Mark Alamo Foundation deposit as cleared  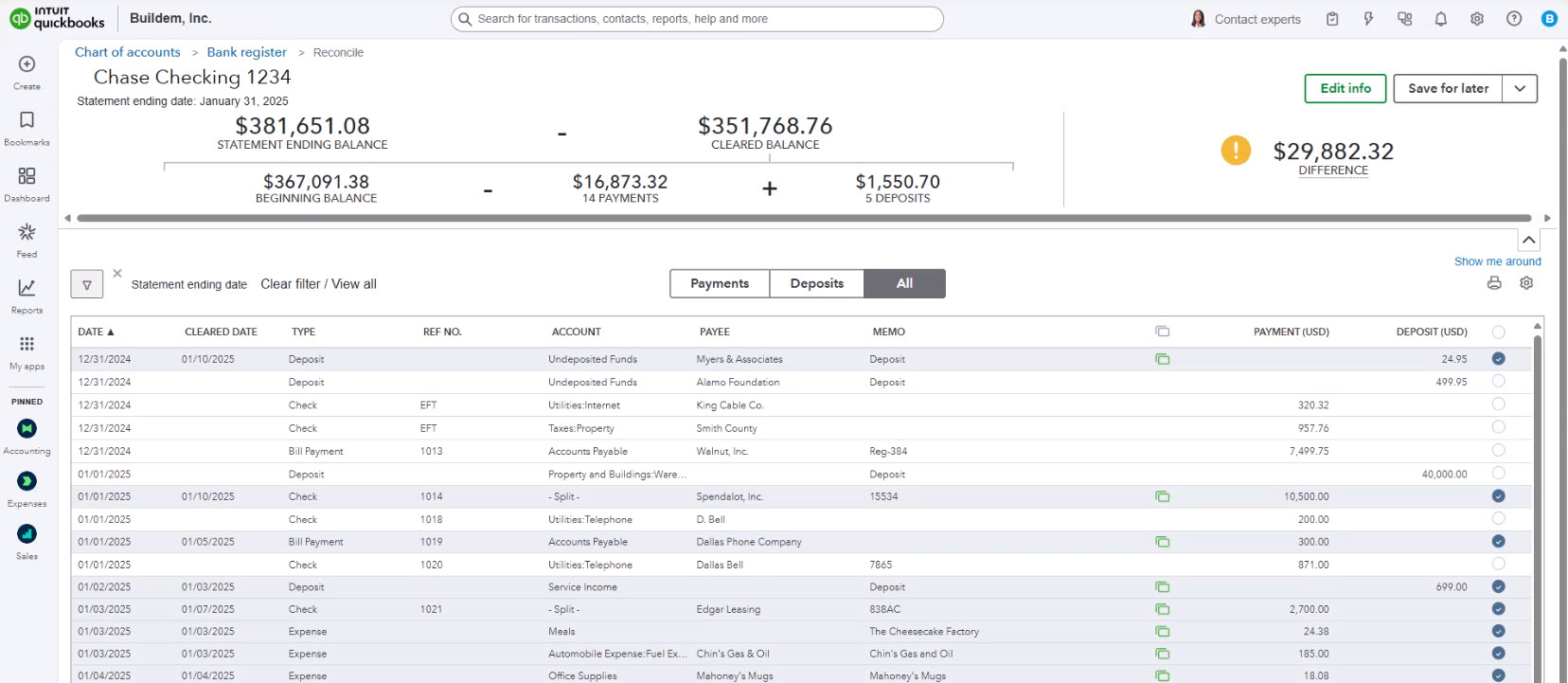1498,382
